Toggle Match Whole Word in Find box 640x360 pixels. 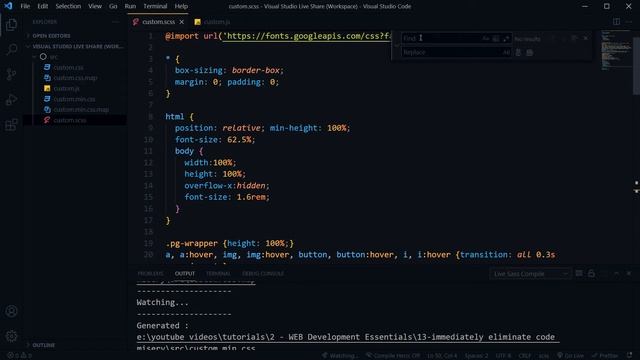pyautogui.click(x=496, y=38)
